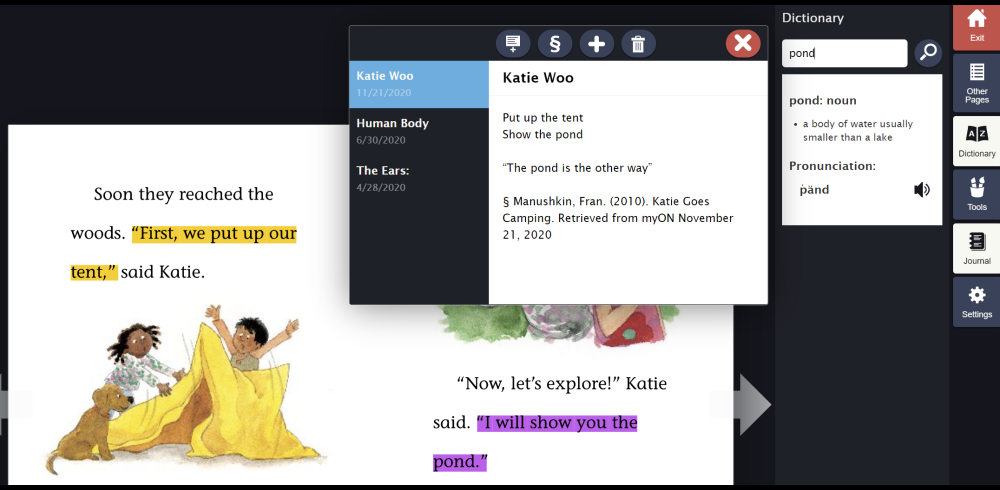
Task: Click the purple highlighted pond sentence
Action: (535, 442)
